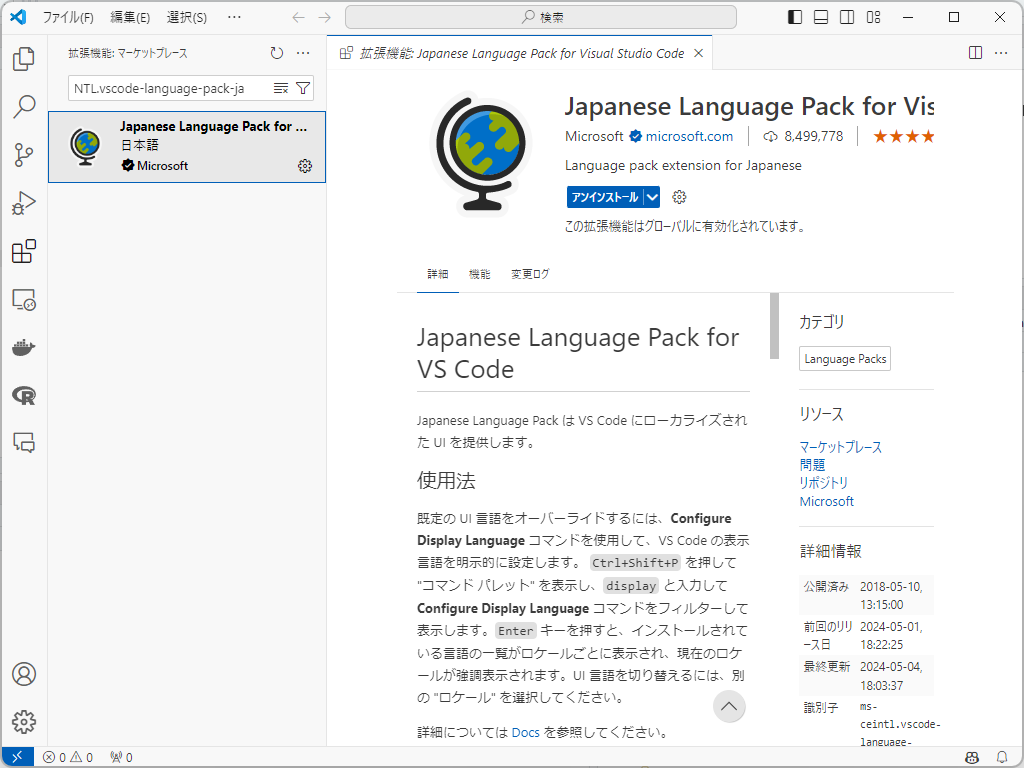1024x768 pixels.
Task: Expand hidden menu items with ellipsis
Action: click(234, 17)
